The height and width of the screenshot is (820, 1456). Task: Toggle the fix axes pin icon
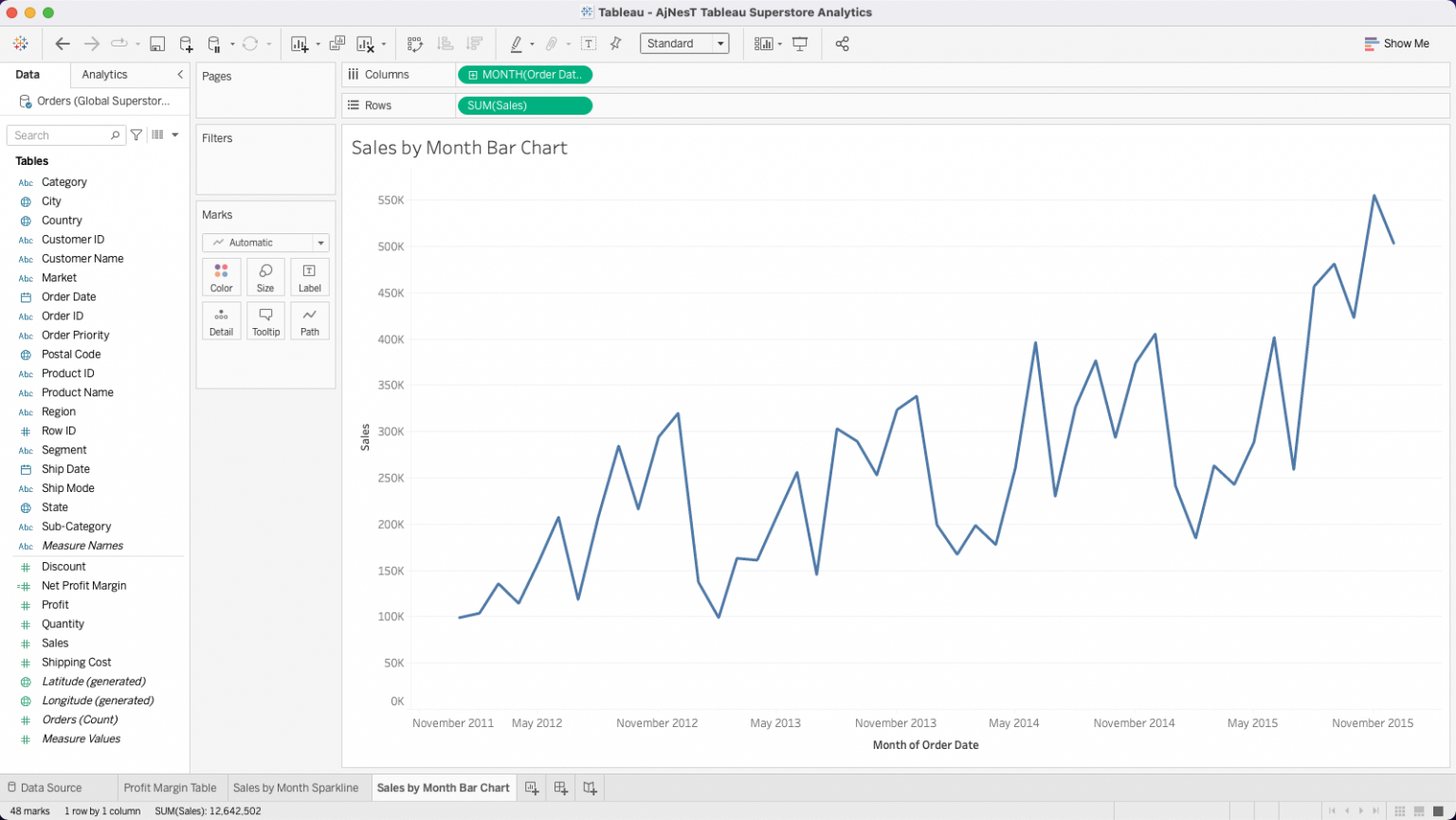616,44
